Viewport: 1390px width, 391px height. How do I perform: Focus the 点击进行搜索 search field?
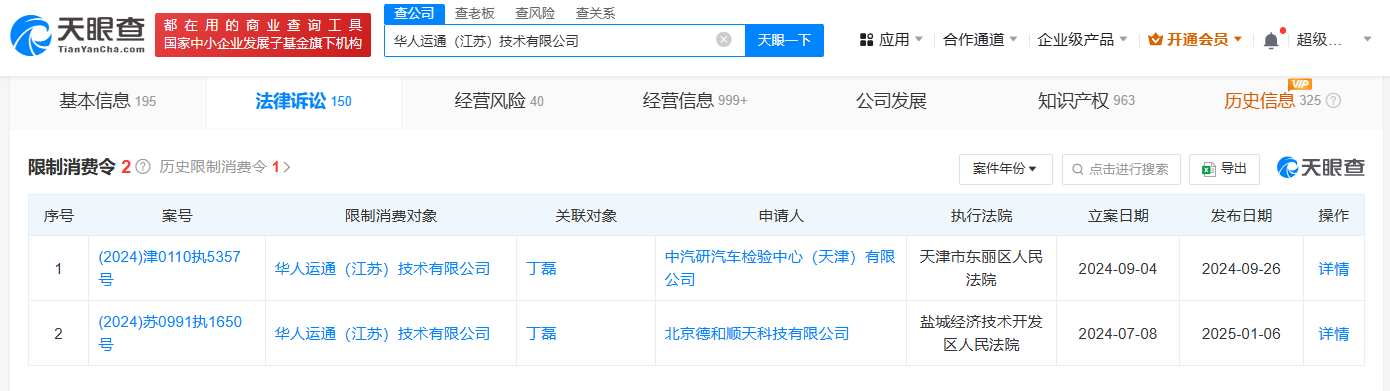1121,169
